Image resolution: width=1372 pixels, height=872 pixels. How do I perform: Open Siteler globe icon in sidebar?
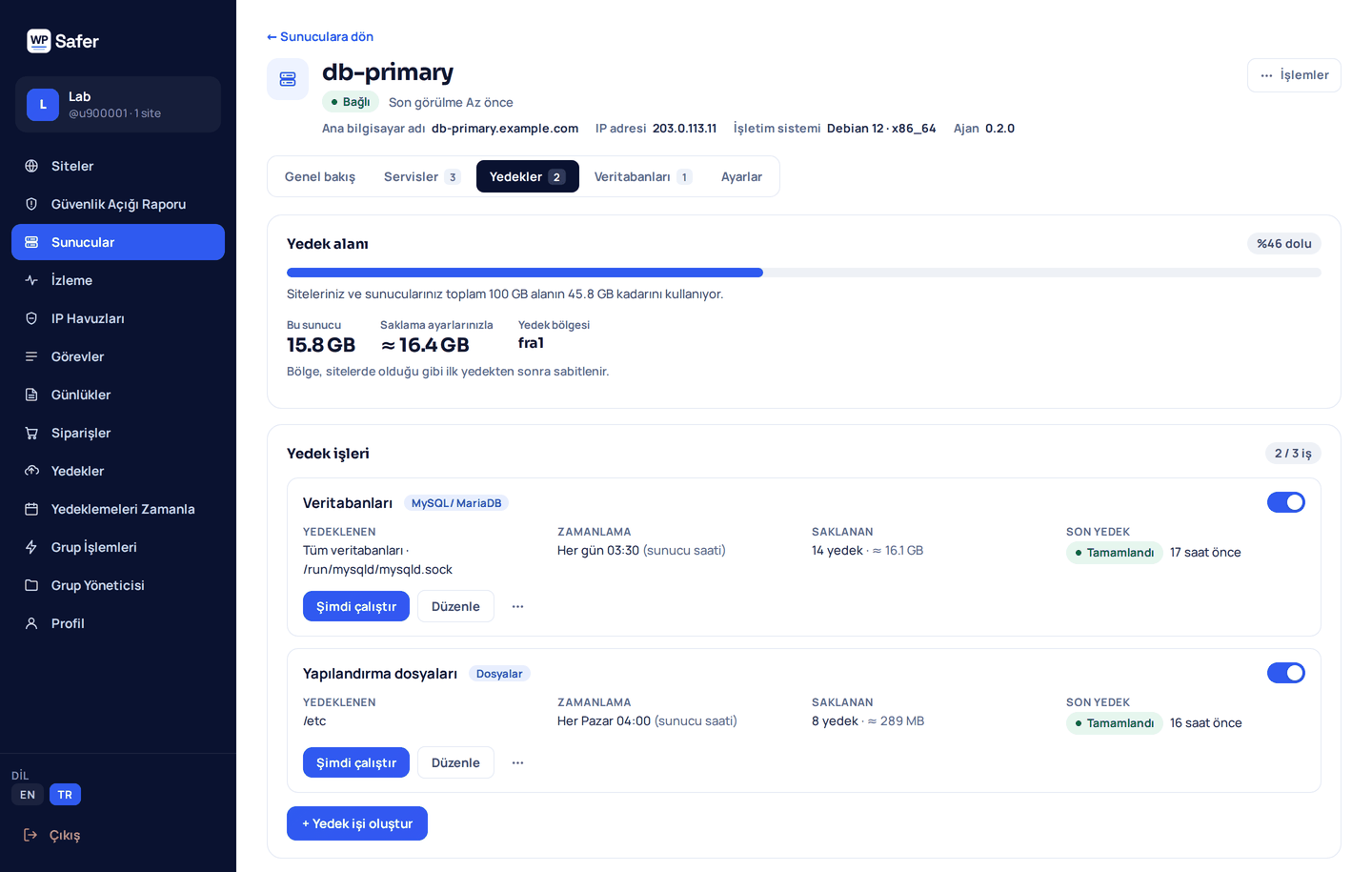click(x=31, y=166)
